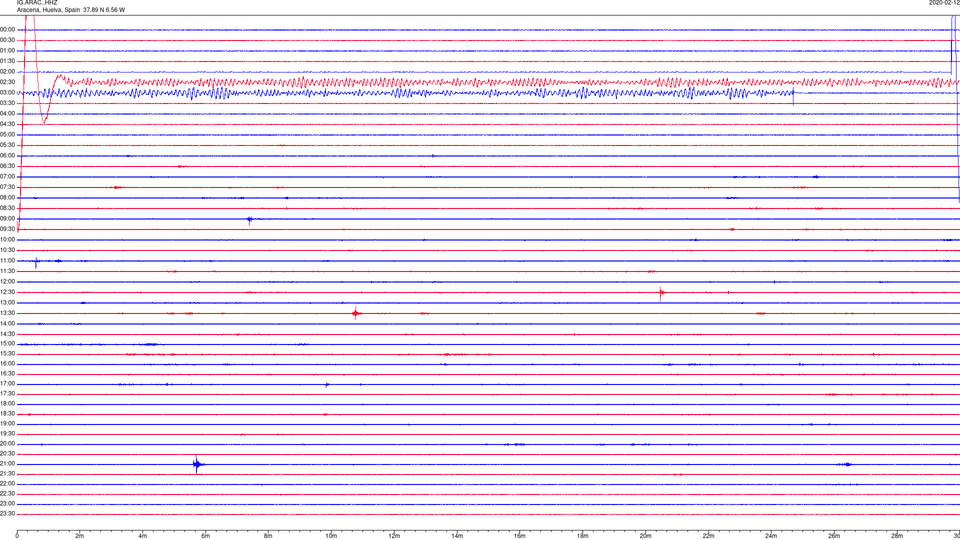This screenshot has height=540, width=960.
Task: Click the large blue event on the 21:00 trace
Action: point(197,465)
